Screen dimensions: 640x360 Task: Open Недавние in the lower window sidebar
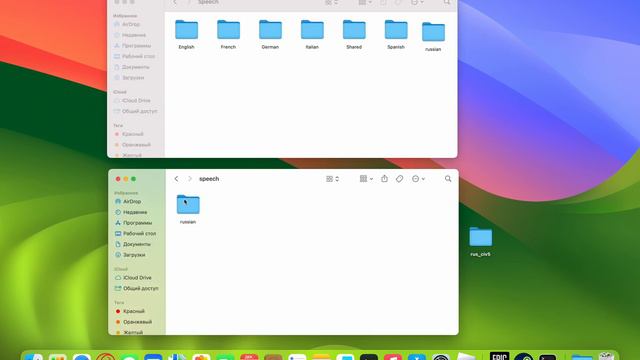tap(136, 212)
